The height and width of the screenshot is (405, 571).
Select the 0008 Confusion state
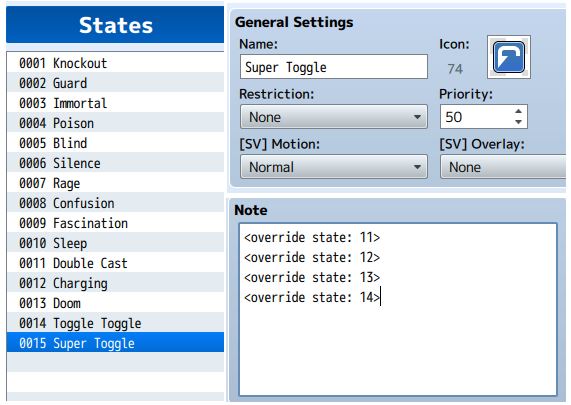click(x=115, y=203)
